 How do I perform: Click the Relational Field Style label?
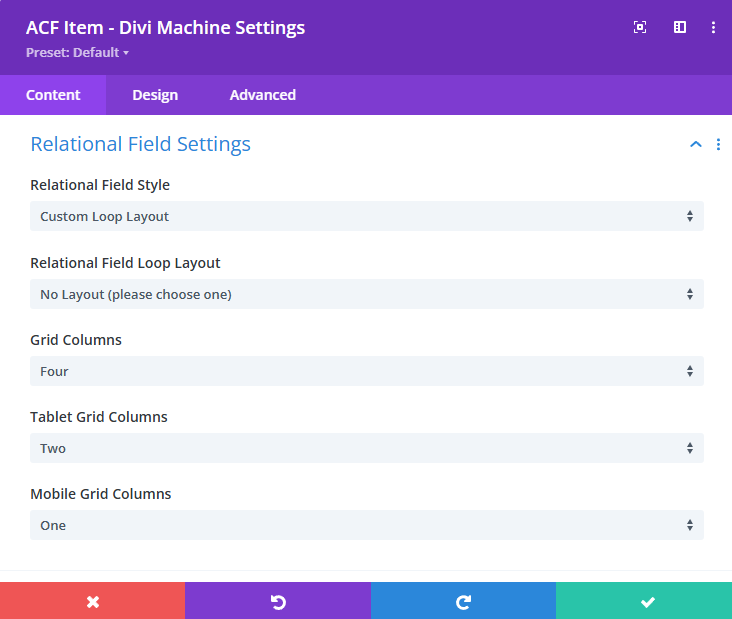click(100, 185)
